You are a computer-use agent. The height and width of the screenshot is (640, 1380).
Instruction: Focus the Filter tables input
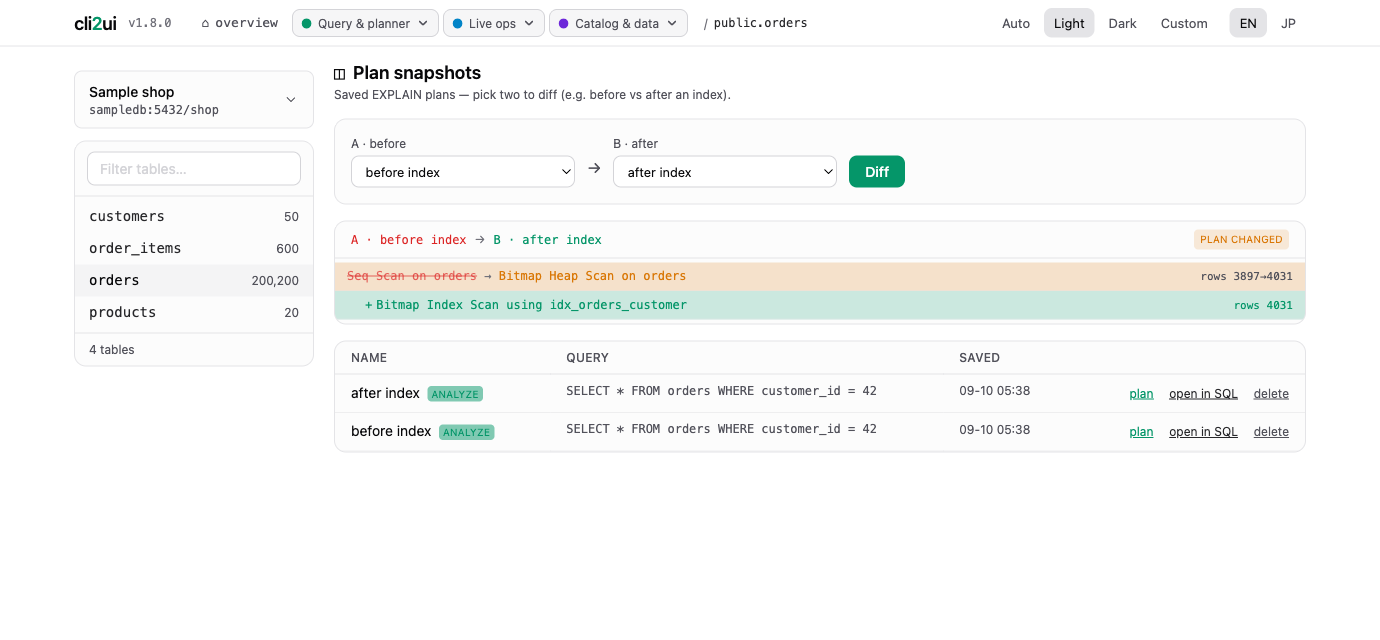(194, 169)
